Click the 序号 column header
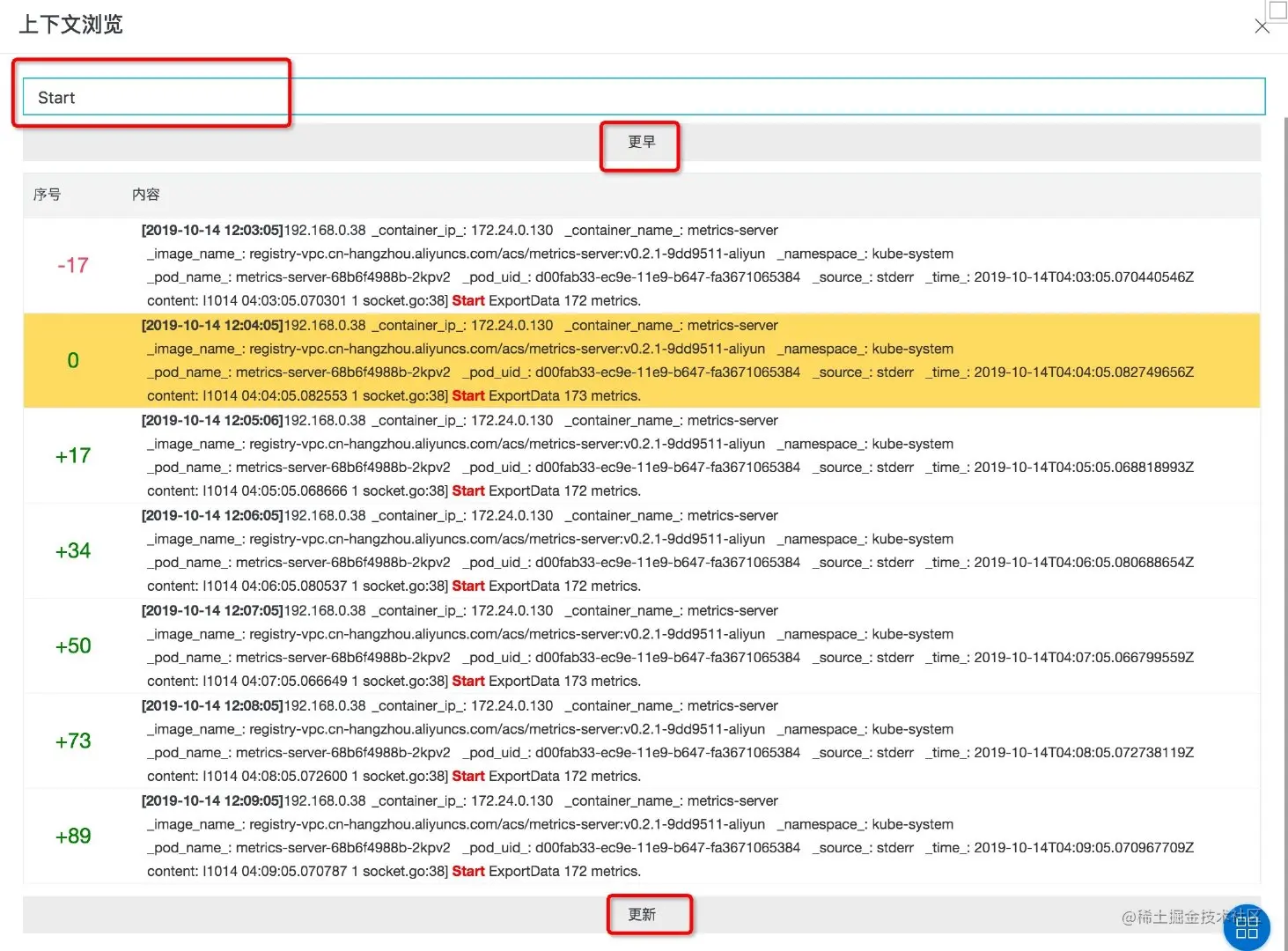The image size is (1288, 951). (48, 195)
